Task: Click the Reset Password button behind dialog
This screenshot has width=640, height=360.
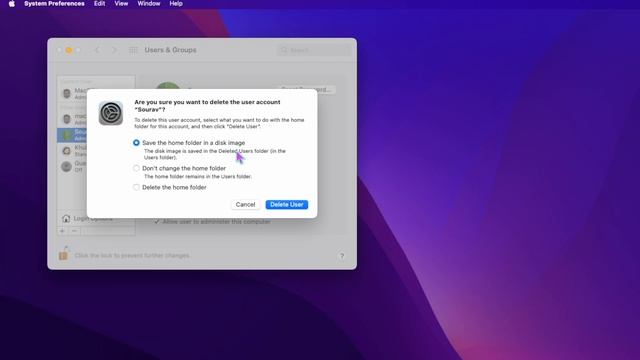Action: [x=307, y=89]
